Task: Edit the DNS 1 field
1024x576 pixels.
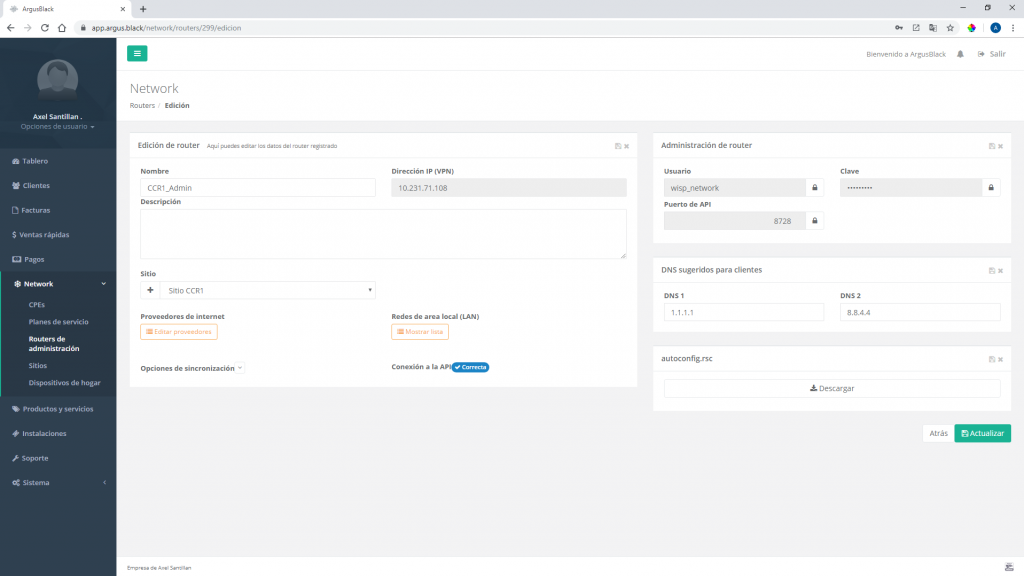Action: click(x=744, y=312)
